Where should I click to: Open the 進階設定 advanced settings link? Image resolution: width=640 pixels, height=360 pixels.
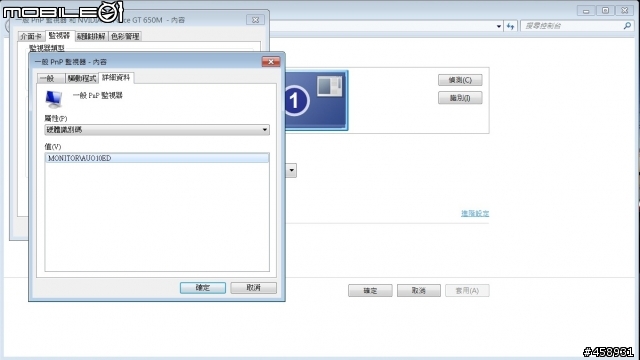tap(475, 213)
